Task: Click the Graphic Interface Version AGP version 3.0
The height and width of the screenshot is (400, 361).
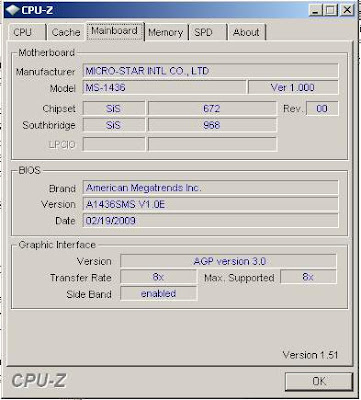Action: (228, 261)
